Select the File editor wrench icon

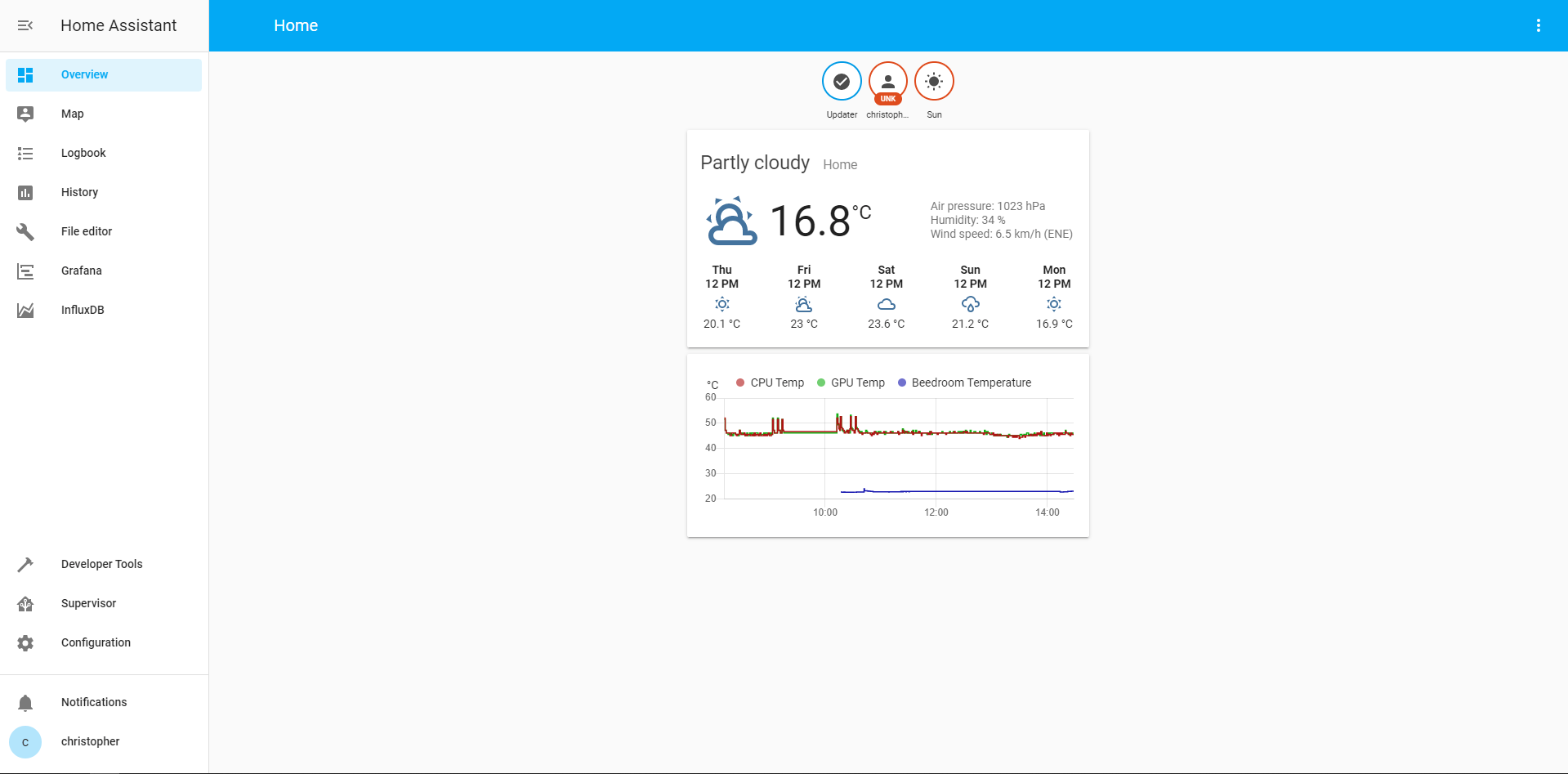(25, 231)
